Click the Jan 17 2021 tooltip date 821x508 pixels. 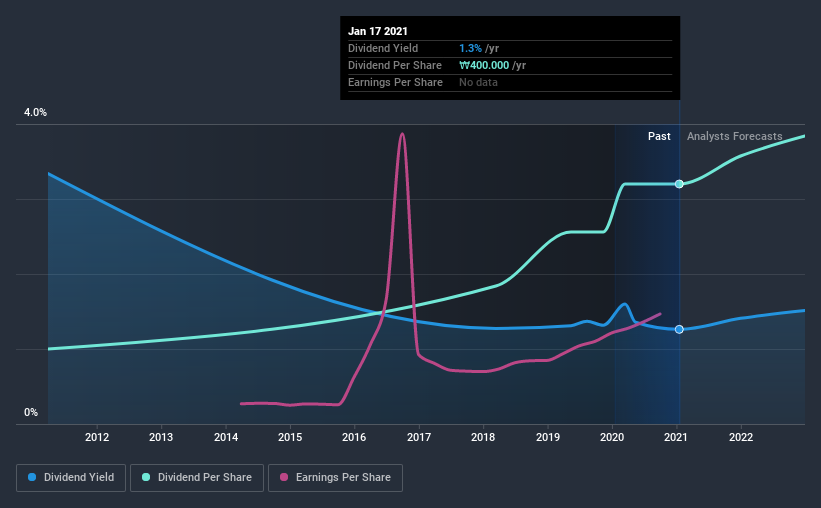click(378, 31)
